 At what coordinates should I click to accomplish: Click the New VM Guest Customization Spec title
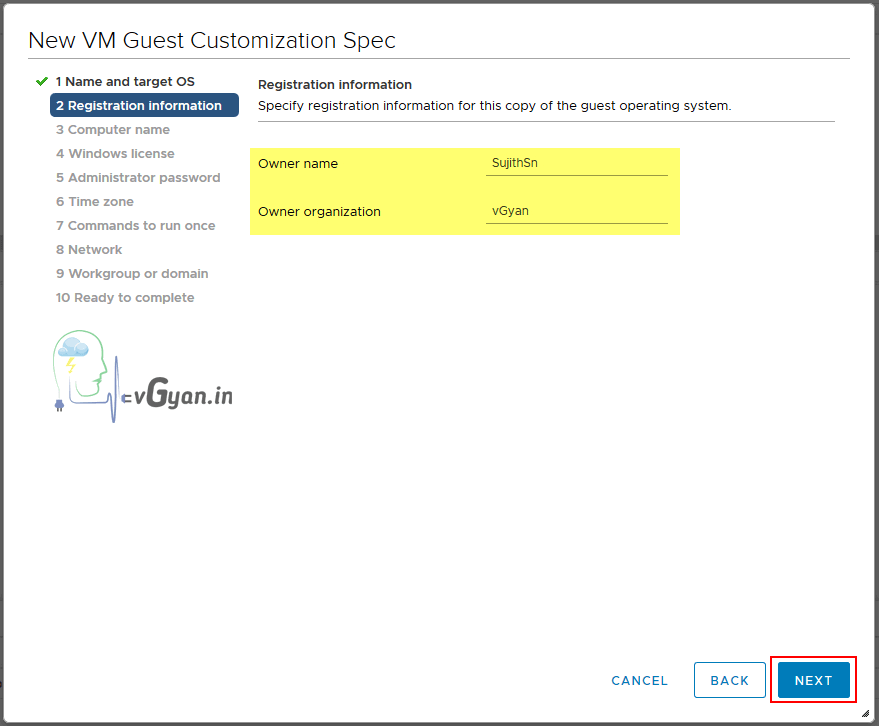coord(212,40)
